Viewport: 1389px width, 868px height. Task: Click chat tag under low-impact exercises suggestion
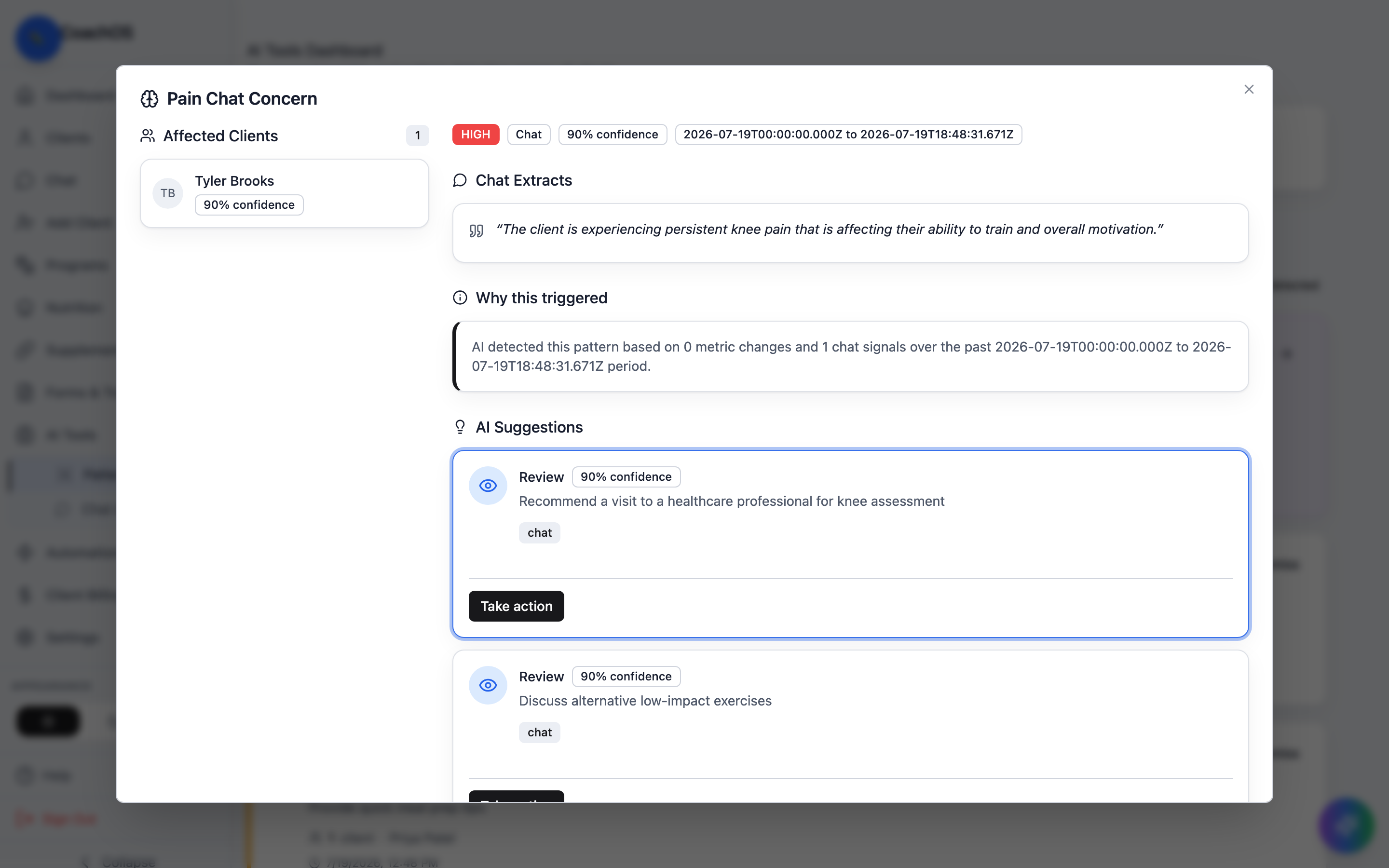(x=540, y=732)
